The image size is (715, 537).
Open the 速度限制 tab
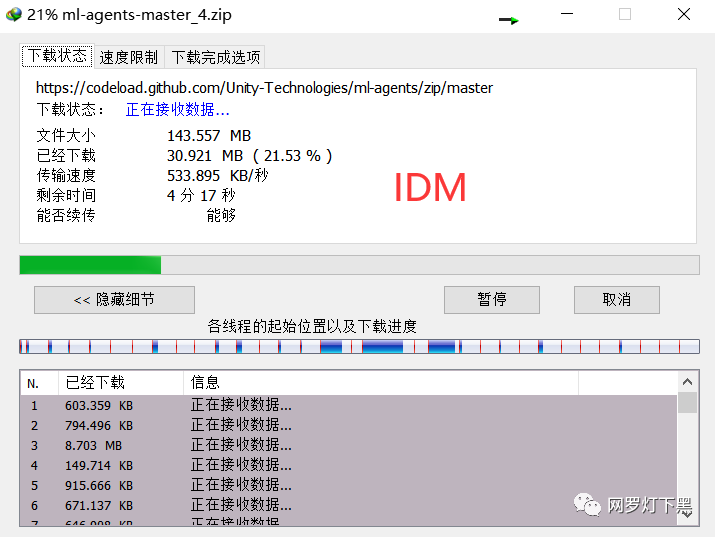point(129,57)
